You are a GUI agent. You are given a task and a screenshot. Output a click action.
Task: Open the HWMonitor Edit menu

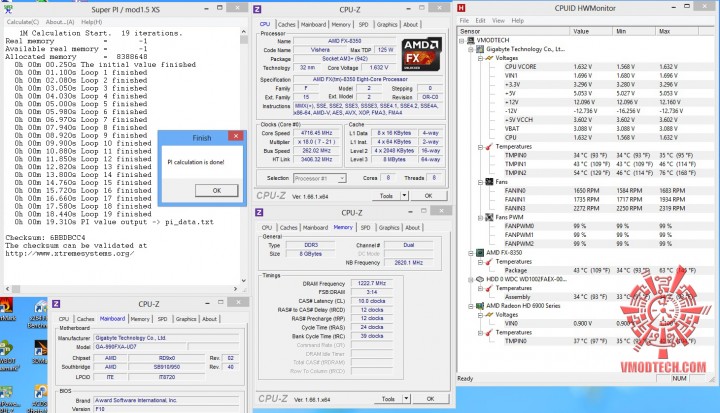coord(480,21)
